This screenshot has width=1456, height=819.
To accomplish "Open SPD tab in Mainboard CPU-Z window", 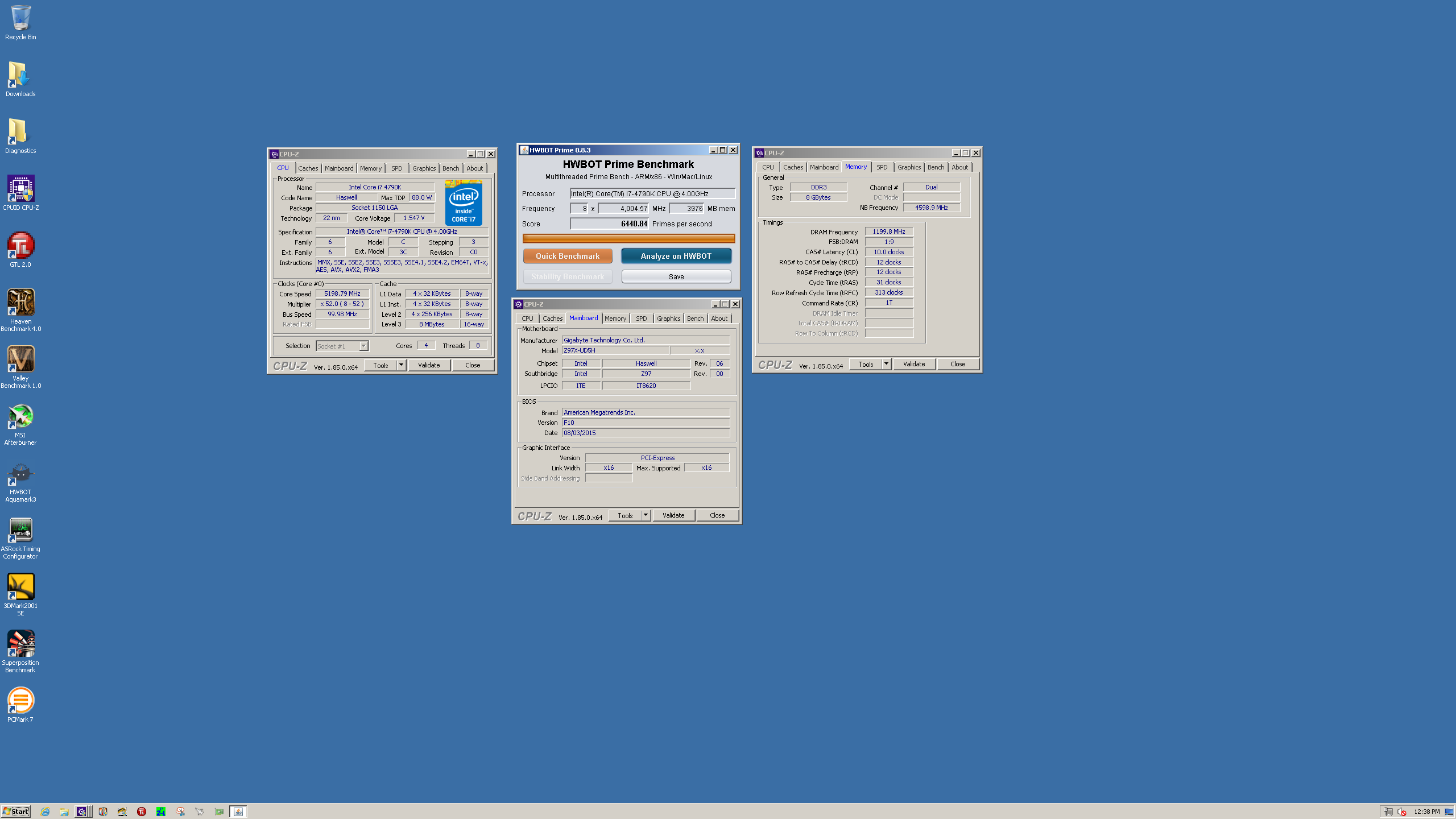I will (x=642, y=318).
